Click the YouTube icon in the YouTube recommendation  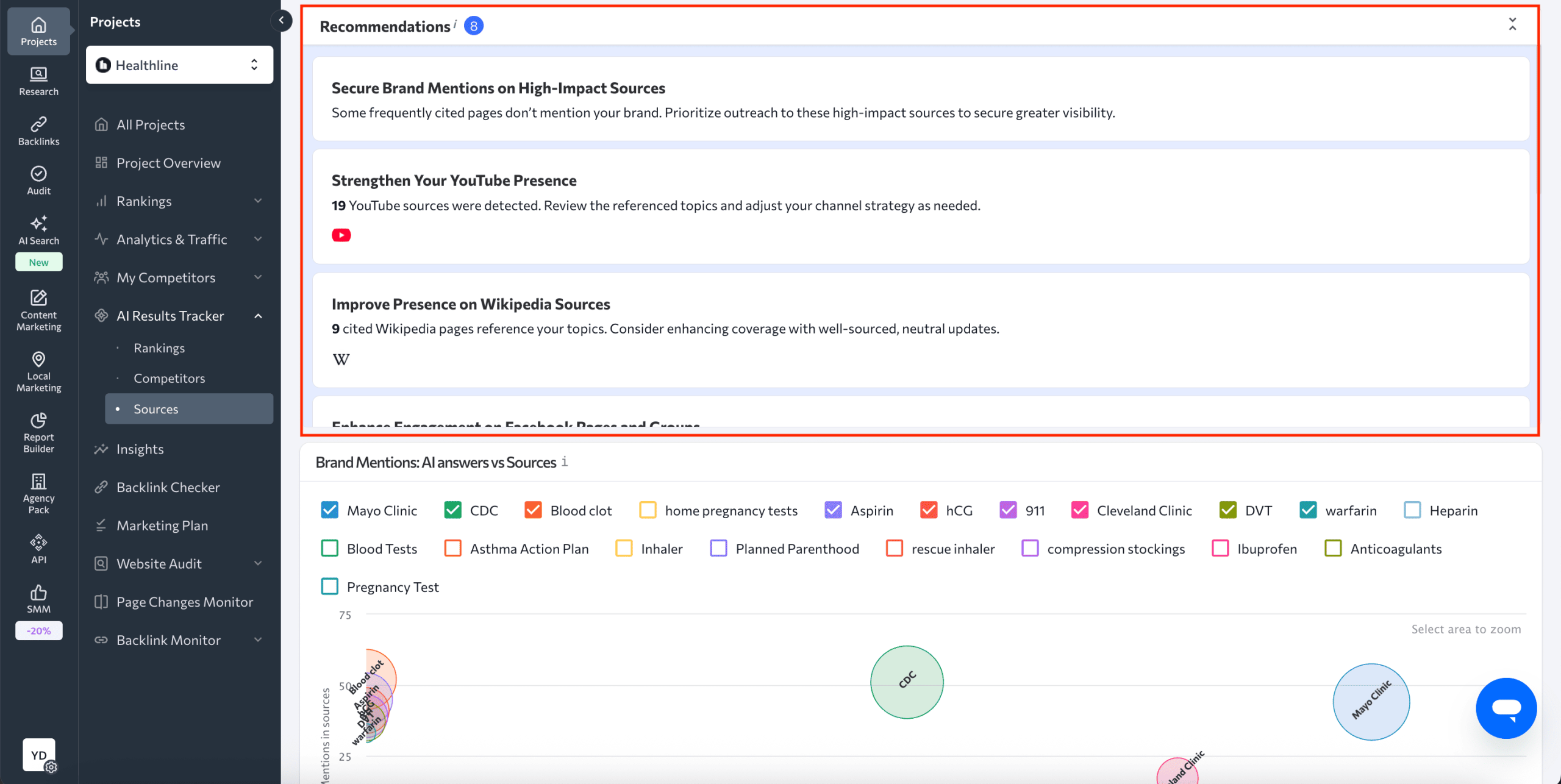341,235
